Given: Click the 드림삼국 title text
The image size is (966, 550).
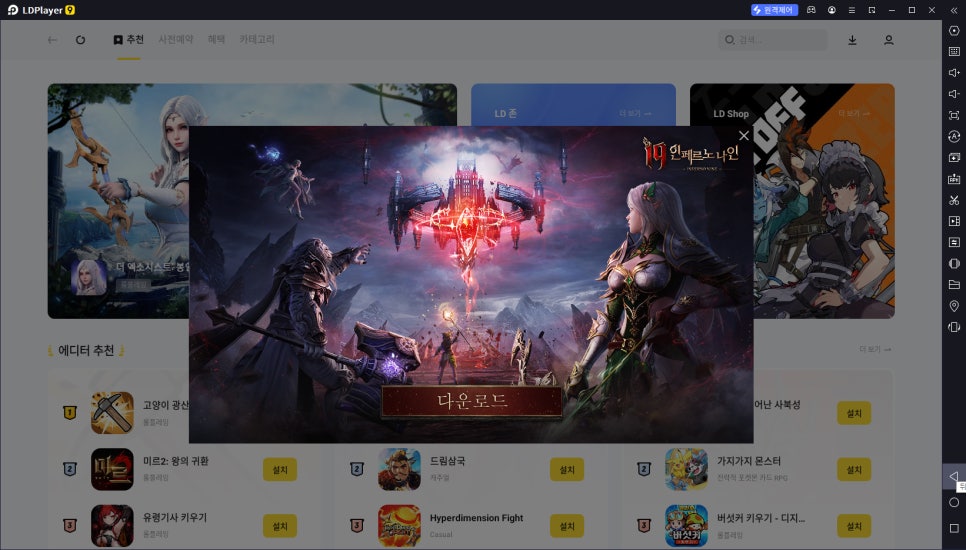Looking at the screenshot, I should click(447, 461).
